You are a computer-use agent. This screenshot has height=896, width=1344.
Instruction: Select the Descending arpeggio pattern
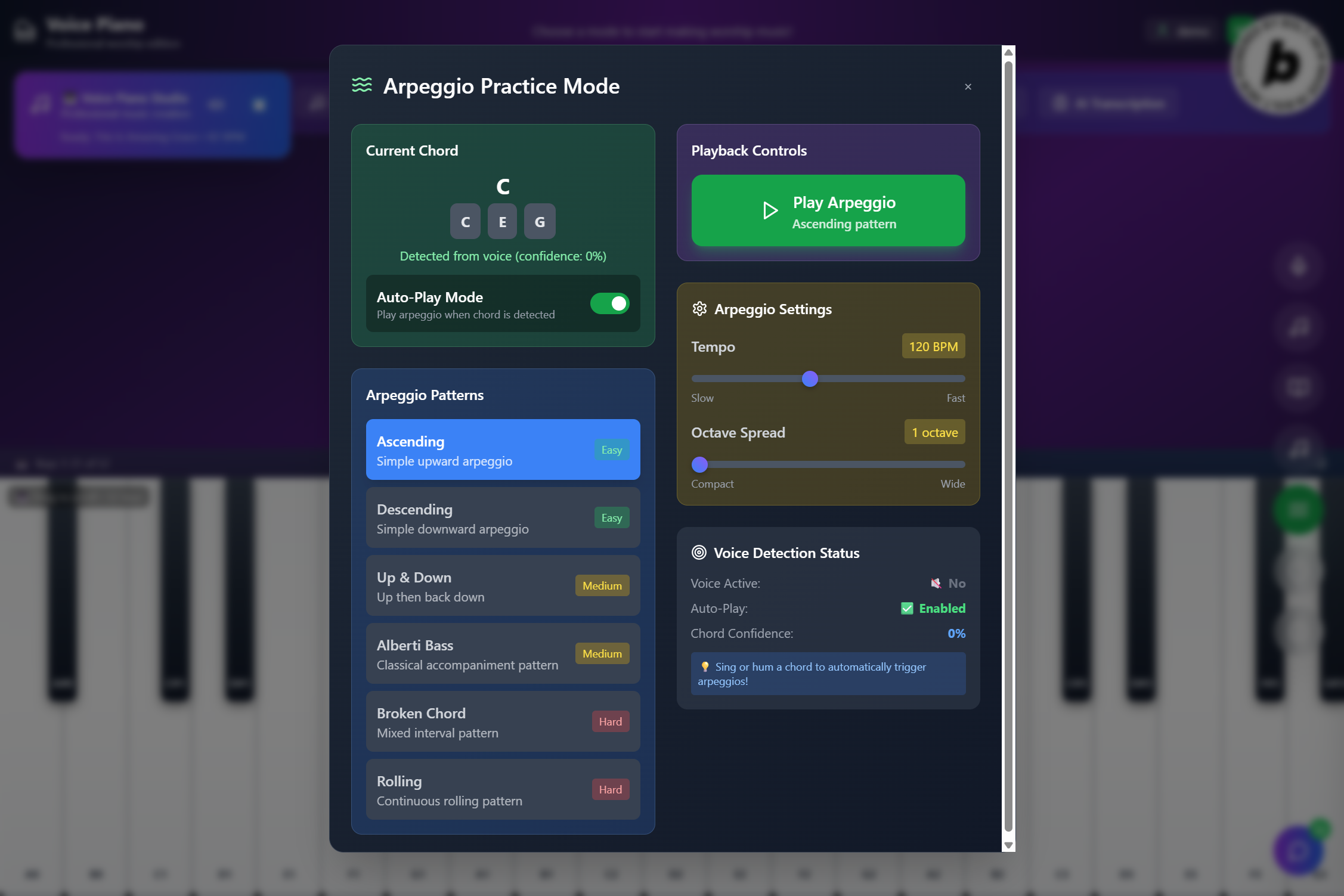pyautogui.click(x=503, y=518)
